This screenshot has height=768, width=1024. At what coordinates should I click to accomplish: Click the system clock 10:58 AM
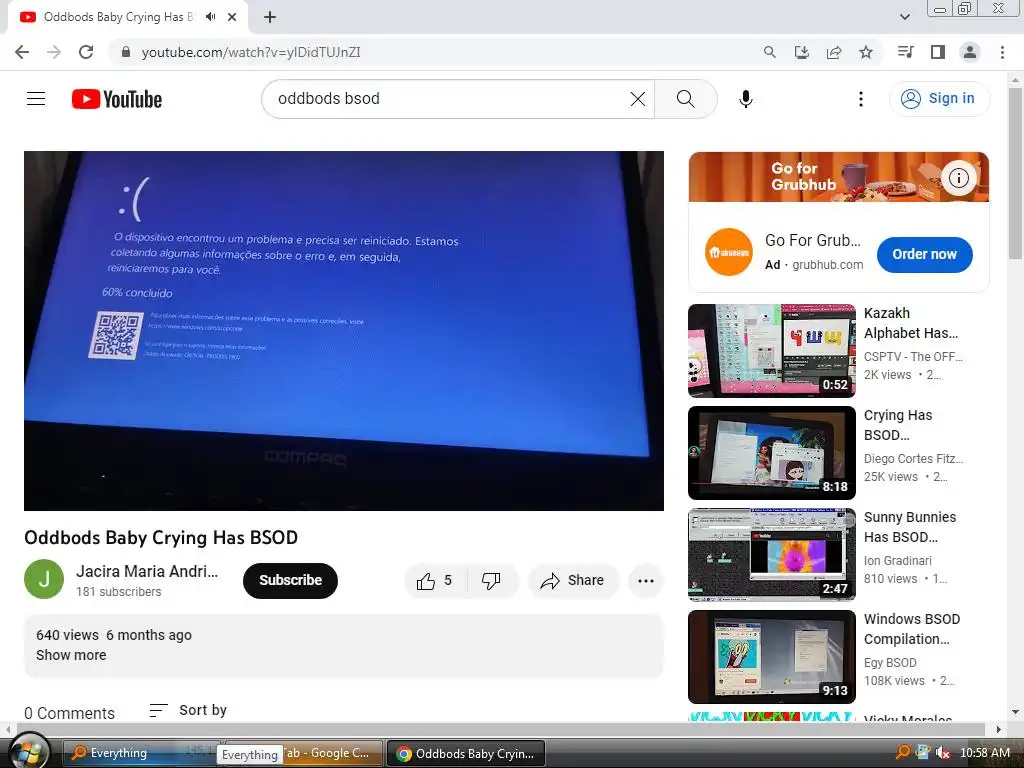(984, 753)
